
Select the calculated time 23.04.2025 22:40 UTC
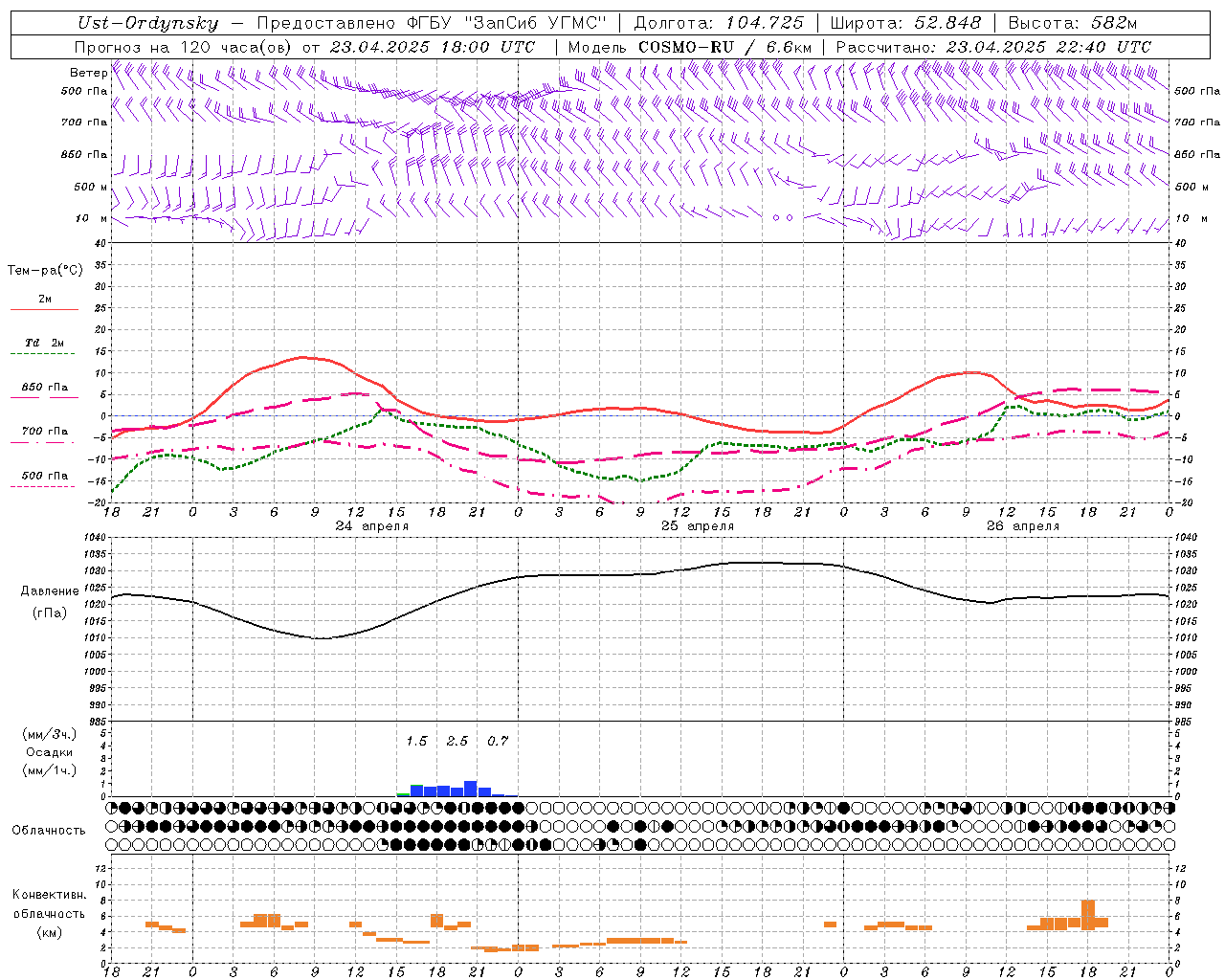click(x=1049, y=47)
